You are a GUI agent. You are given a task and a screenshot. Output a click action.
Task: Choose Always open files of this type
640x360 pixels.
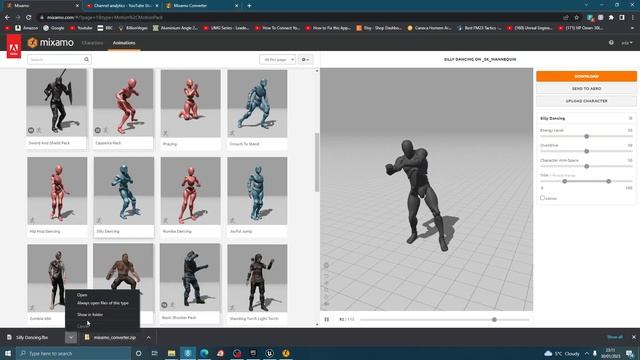(x=103, y=303)
